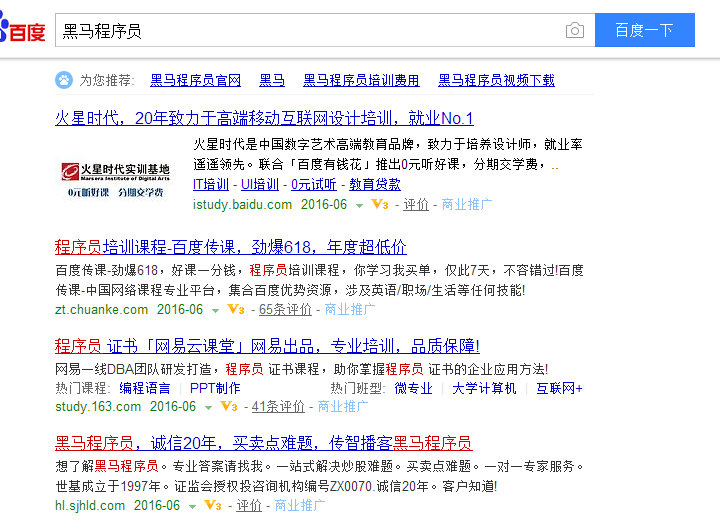Open the IT培训 sublink
Screen dimensions: 720x529
(210, 185)
